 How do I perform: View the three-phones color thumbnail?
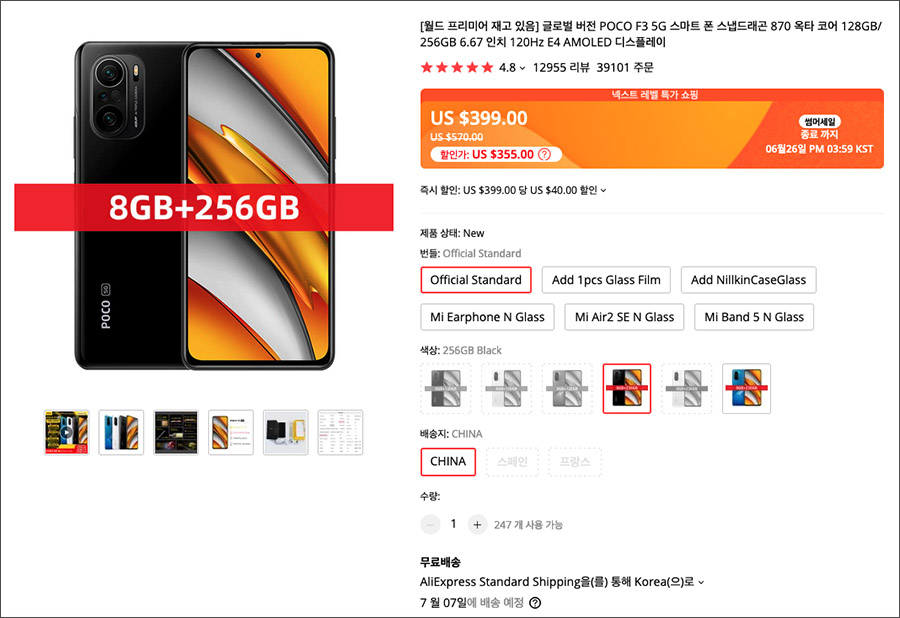click(121, 433)
